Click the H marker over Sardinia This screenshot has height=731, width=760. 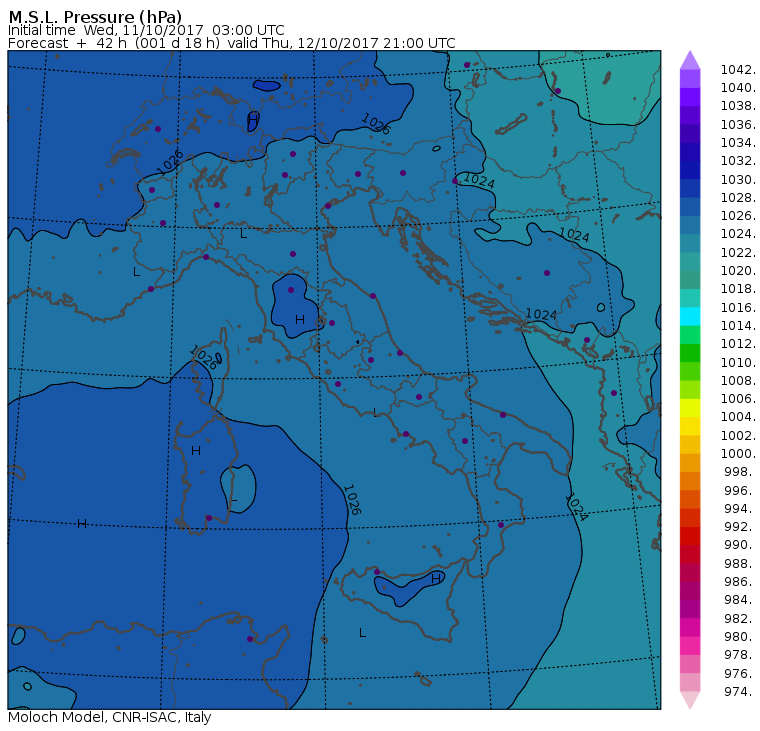click(196, 451)
